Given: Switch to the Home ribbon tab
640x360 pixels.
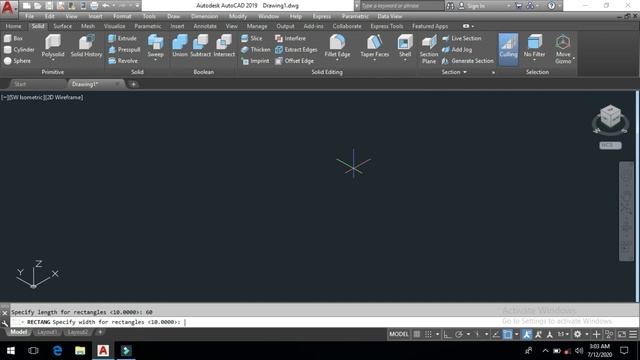Looking at the screenshot, I should tap(13, 26).
